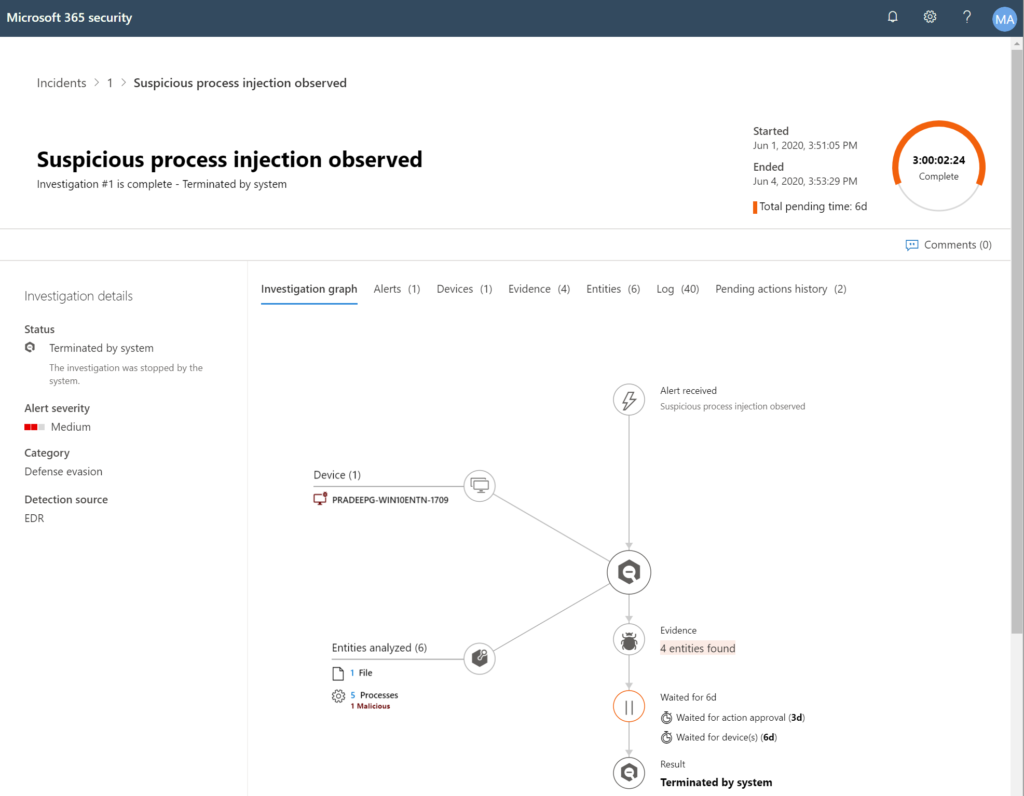This screenshot has height=796, width=1024.
Task: Open incident 1 in the breadcrumb
Action: 110,83
